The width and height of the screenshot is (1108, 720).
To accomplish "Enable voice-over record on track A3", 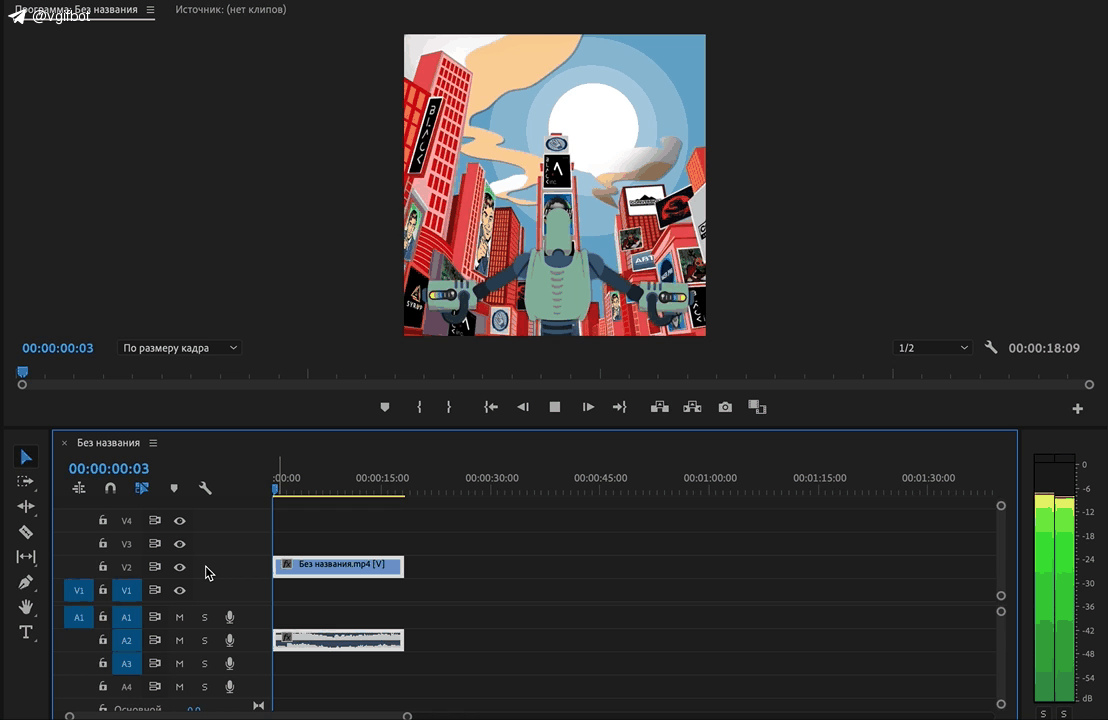I will click(230, 664).
